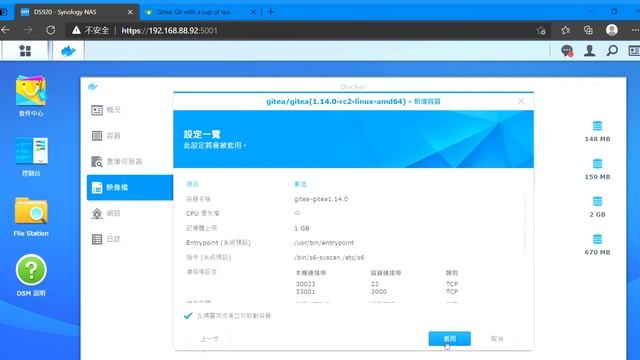Click local port 30023
Image resolution: width=640 pixels, height=360 pixels.
coord(305,284)
